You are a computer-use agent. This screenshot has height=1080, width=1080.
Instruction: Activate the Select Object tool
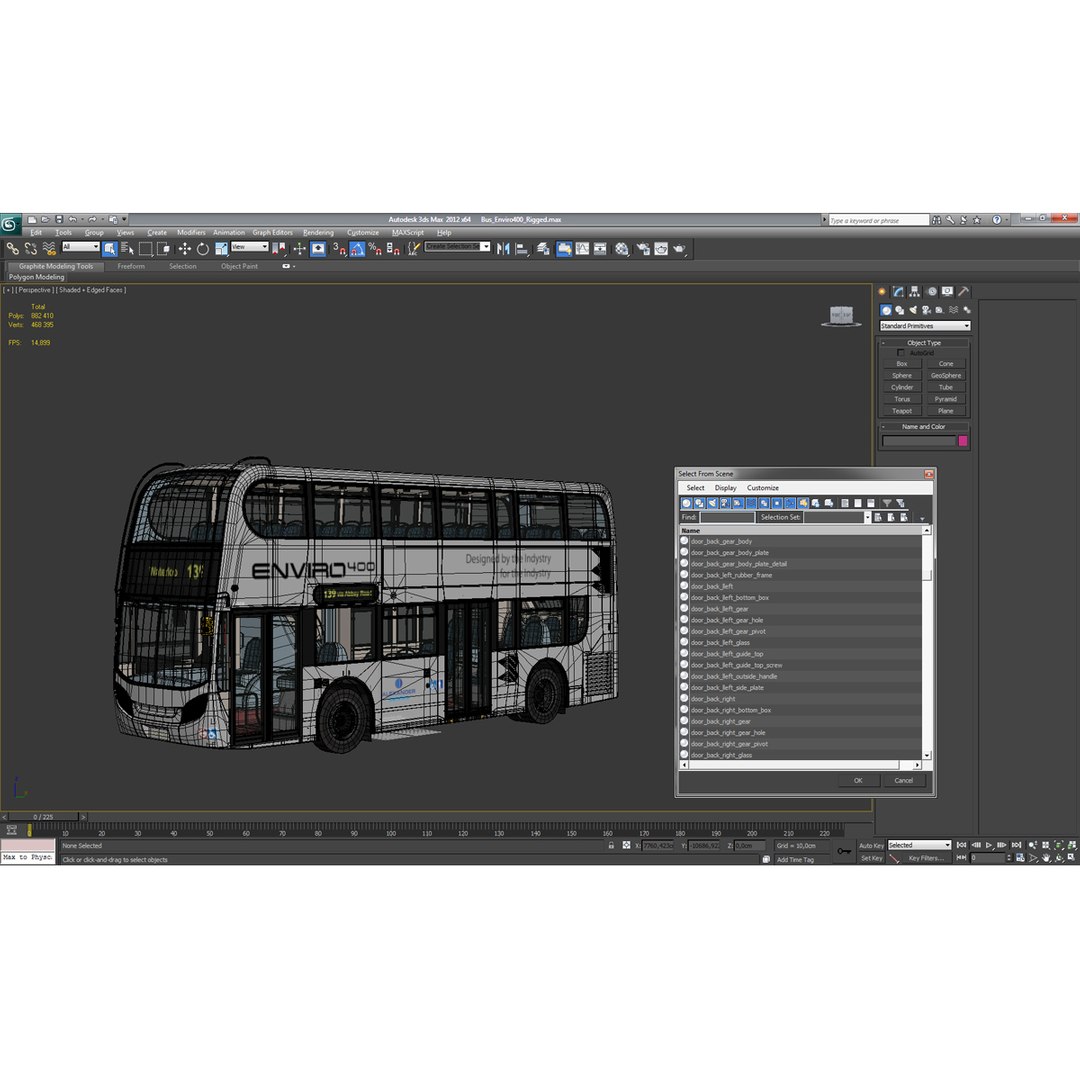(110, 249)
